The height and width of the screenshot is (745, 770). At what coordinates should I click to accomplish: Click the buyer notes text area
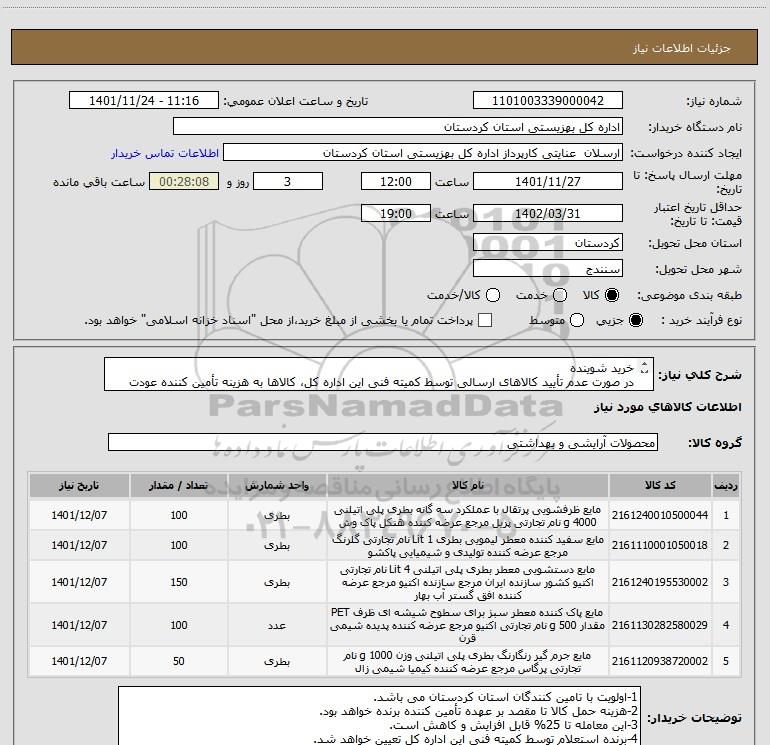coord(380,717)
